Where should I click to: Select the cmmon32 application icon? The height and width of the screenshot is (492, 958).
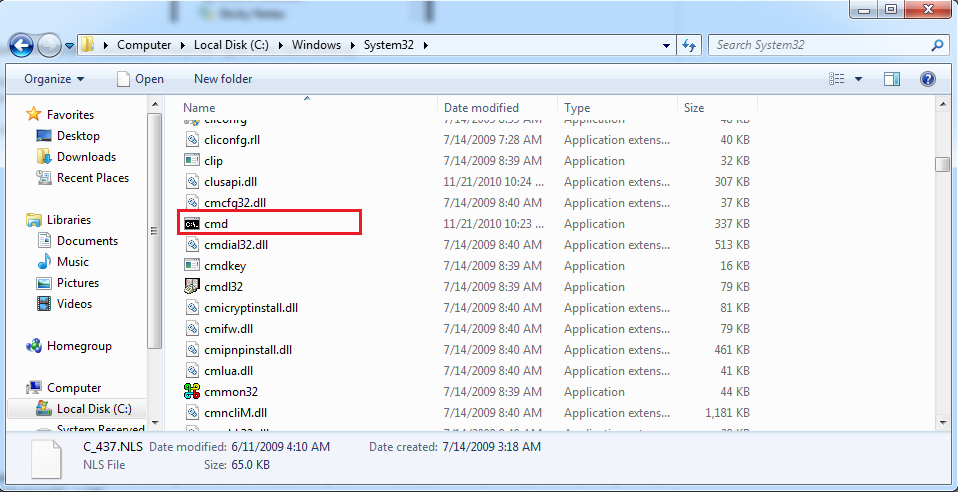pyautogui.click(x=193, y=392)
